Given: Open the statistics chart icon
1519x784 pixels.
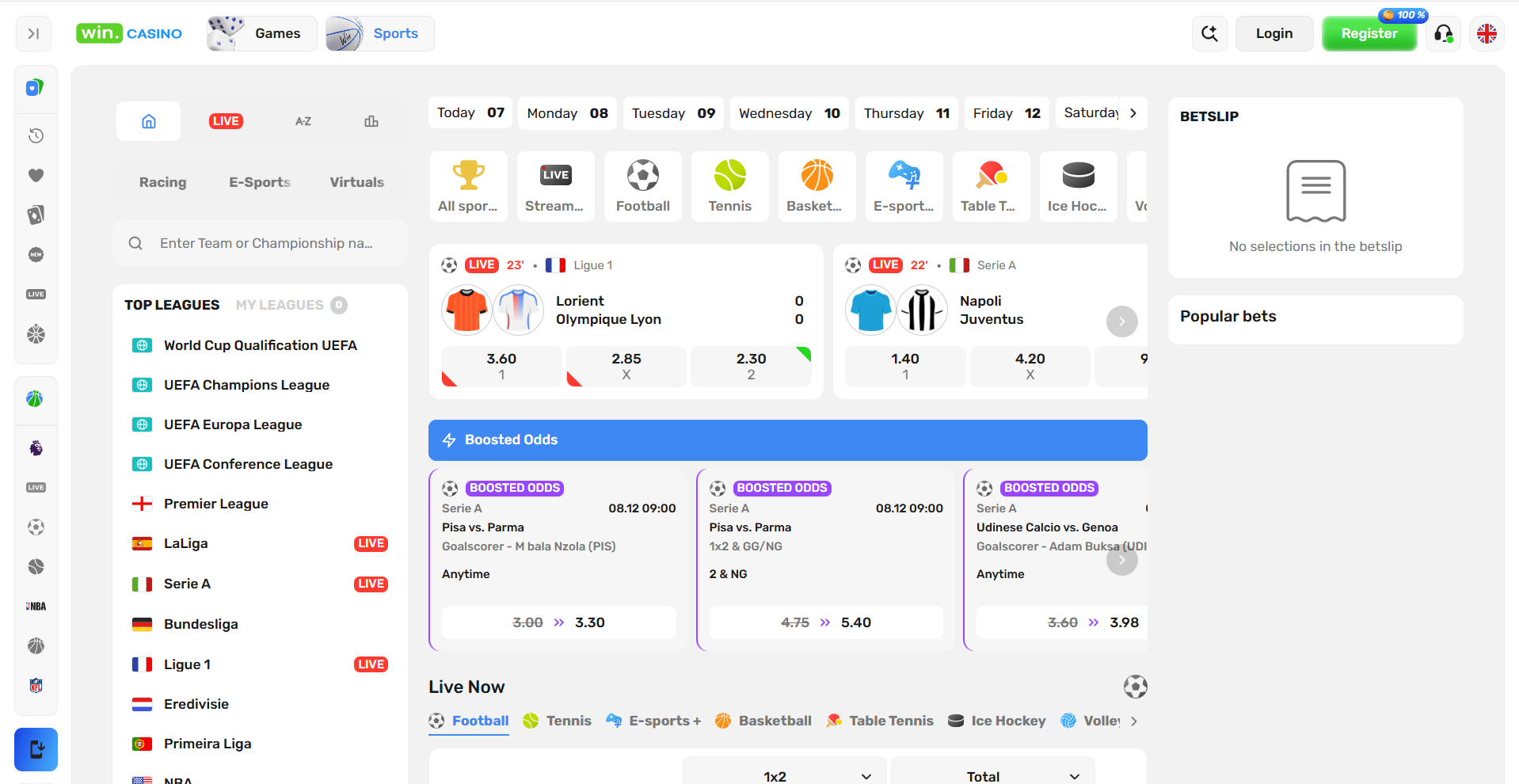Looking at the screenshot, I should (x=371, y=121).
